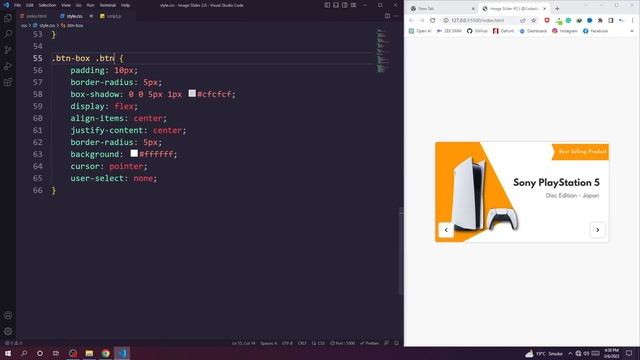Image resolution: width=640 pixels, height=360 pixels.
Task: Open the Explorer view in VS Code activity bar
Action: [x=8, y=18]
